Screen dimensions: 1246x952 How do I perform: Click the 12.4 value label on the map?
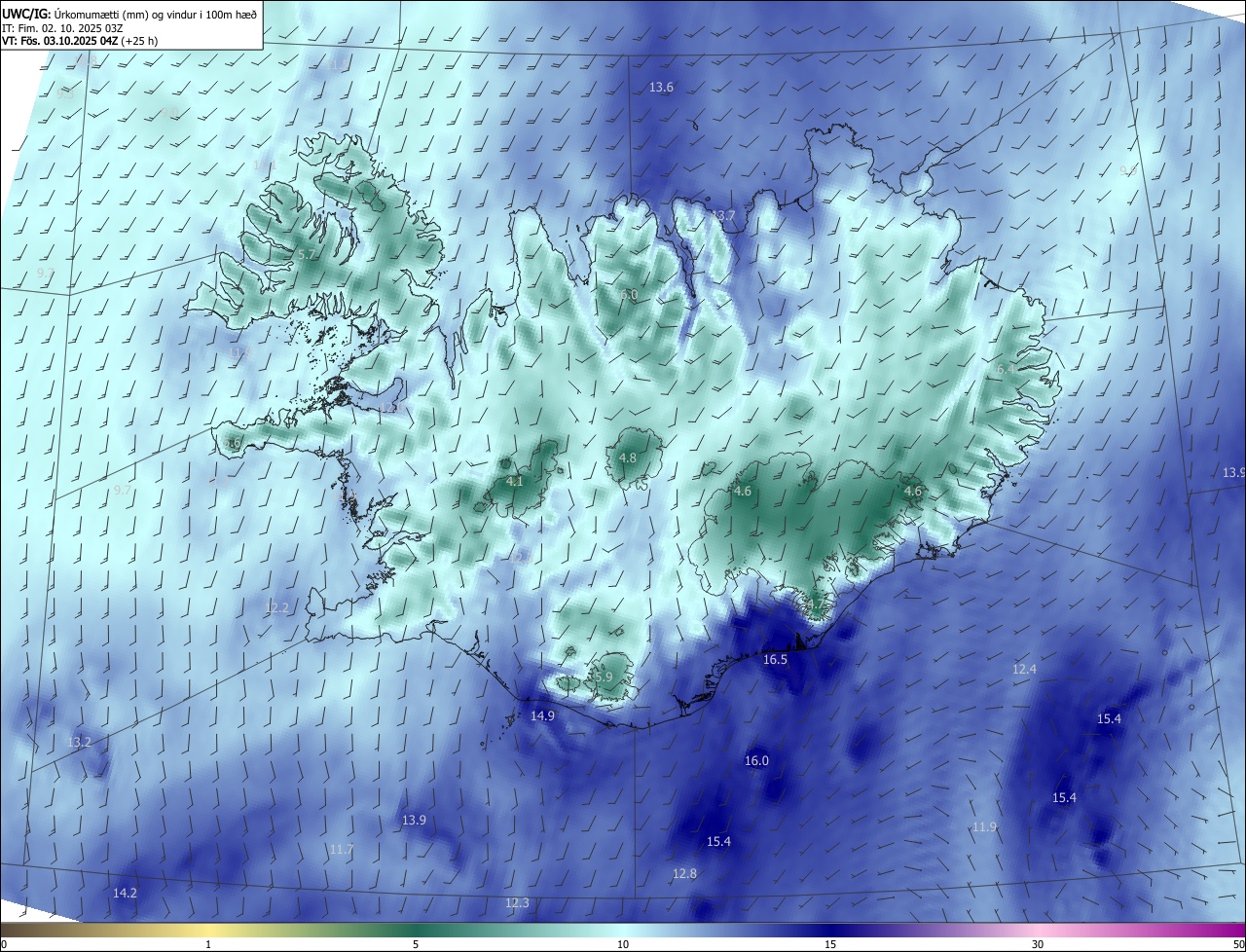point(1024,669)
